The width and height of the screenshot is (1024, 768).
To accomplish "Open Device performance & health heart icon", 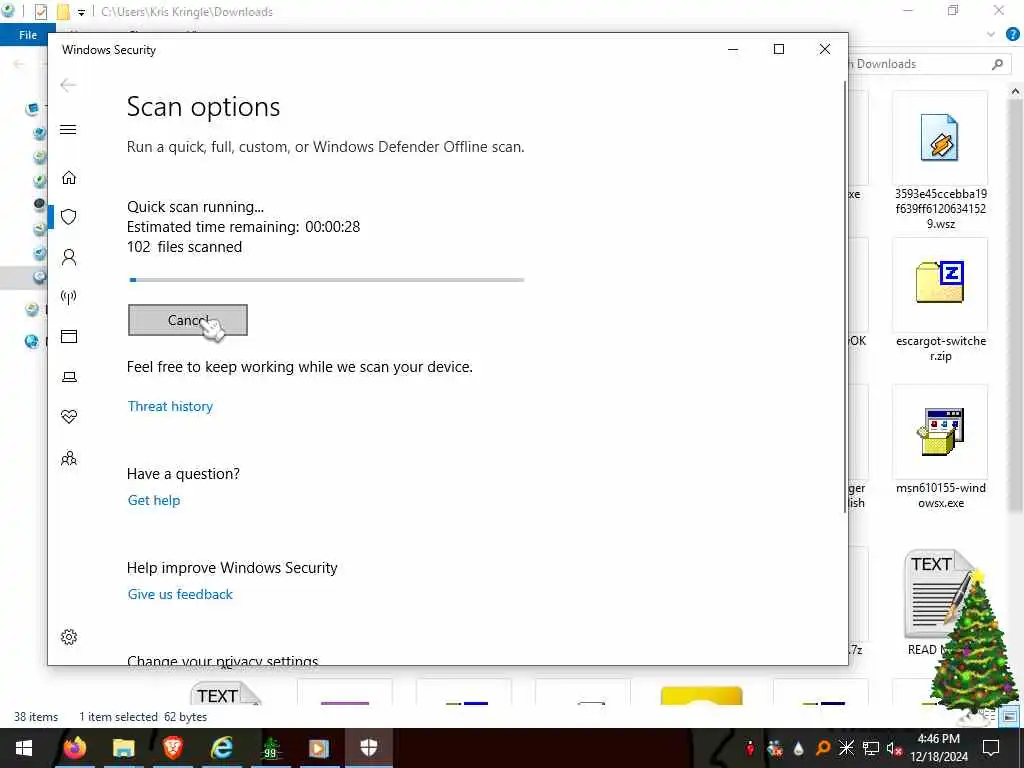I will click(x=69, y=417).
